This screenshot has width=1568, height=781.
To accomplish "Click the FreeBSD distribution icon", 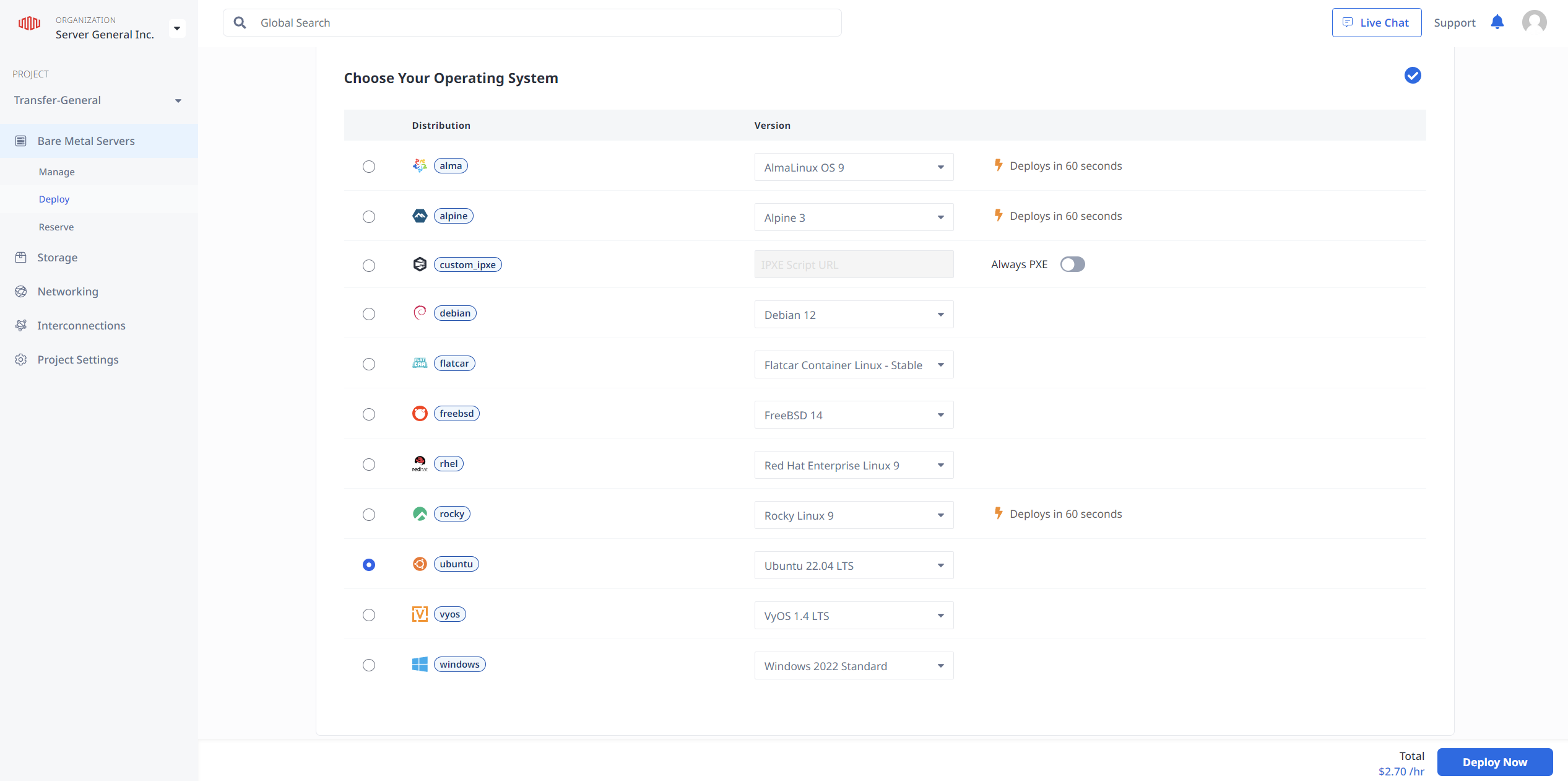I will [x=419, y=413].
